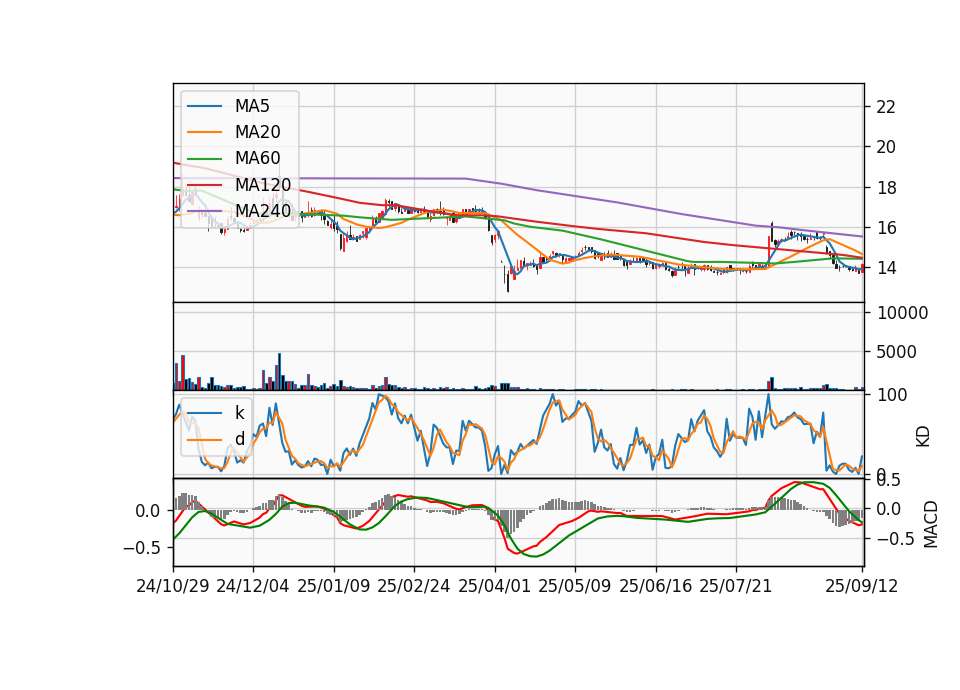This screenshot has height=690, width=960.
Task: Click the purple MA240 legend line sample
Action: (x=204, y=211)
